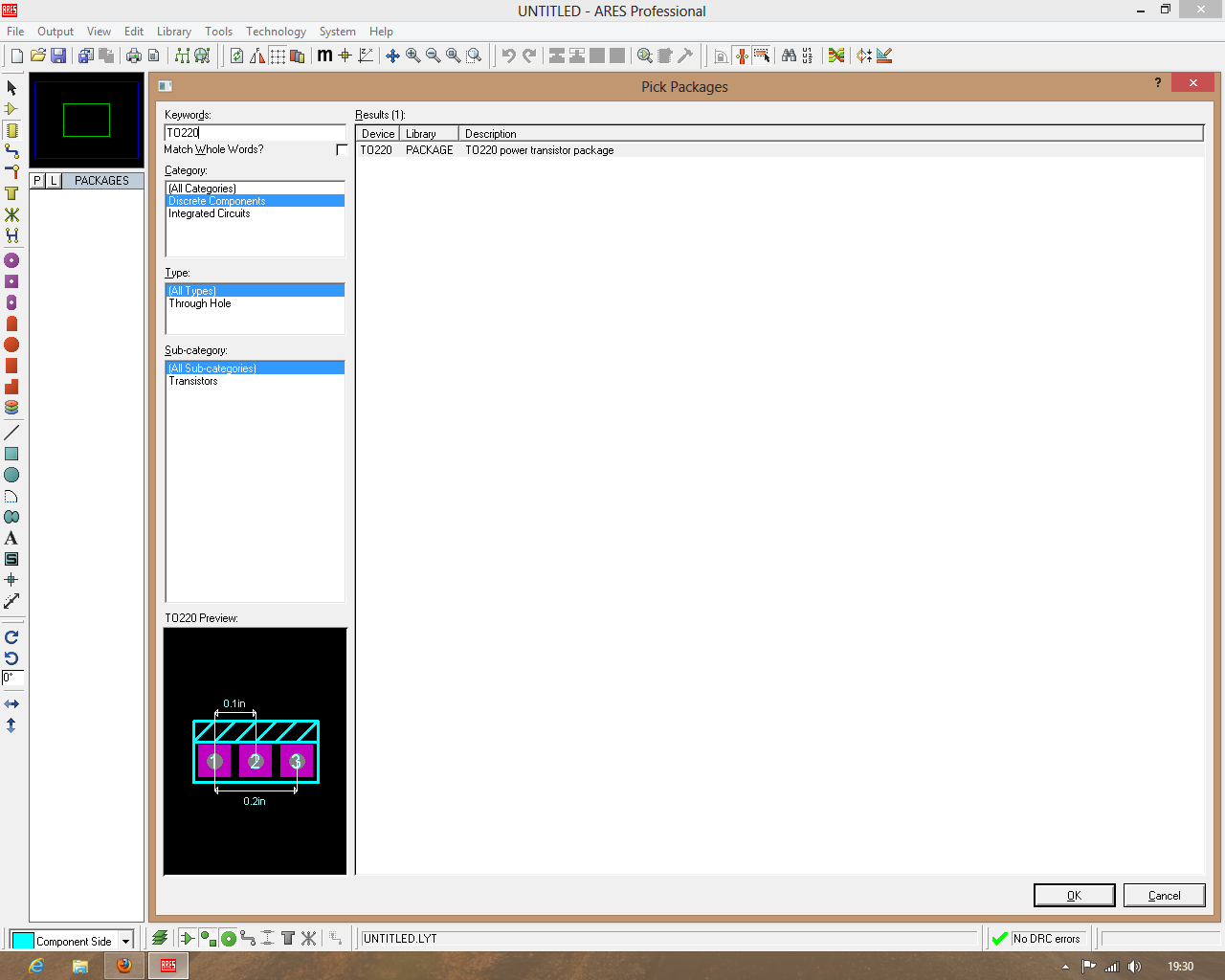Open the Component Side layer dropdown
Viewport: 1225px width, 980px height.
(x=125, y=942)
